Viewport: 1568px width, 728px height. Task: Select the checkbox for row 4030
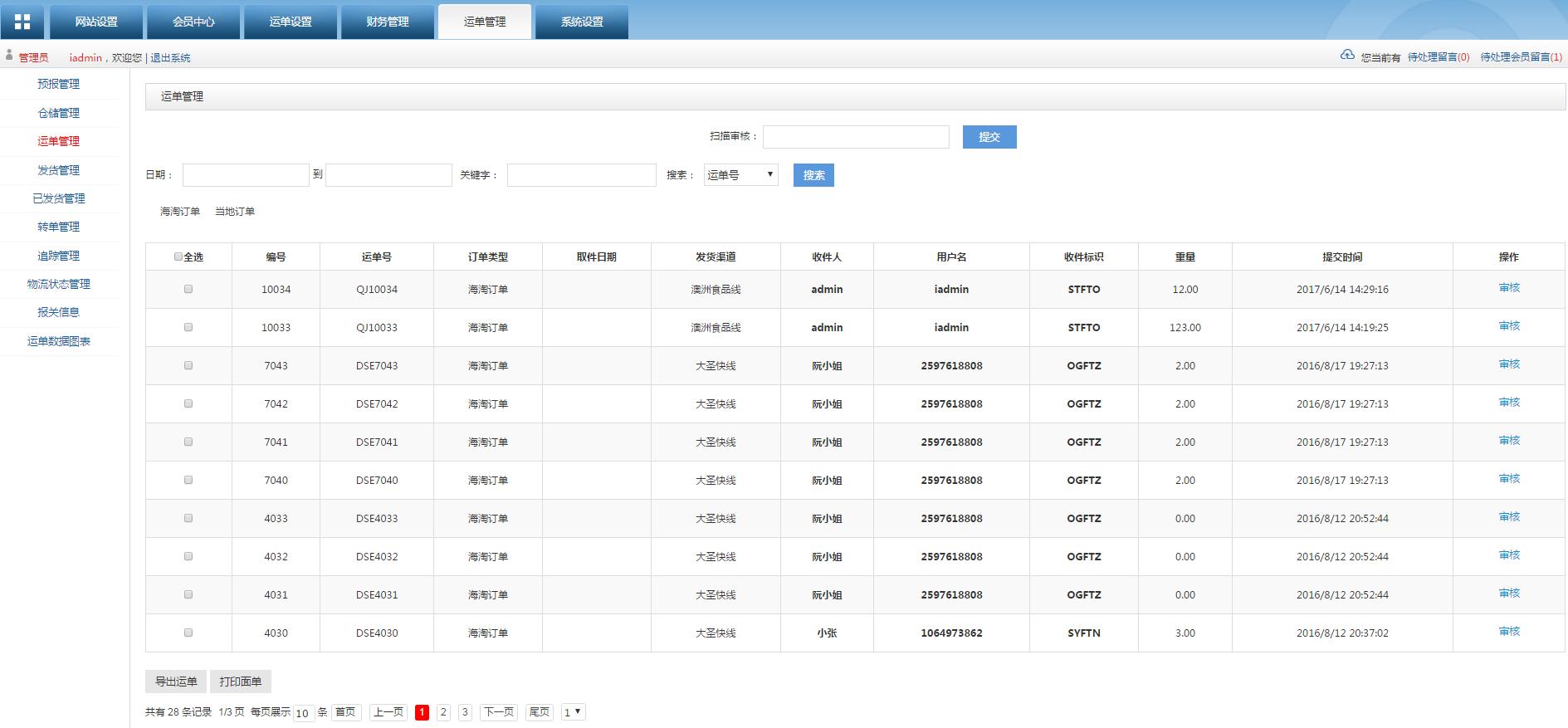(188, 633)
